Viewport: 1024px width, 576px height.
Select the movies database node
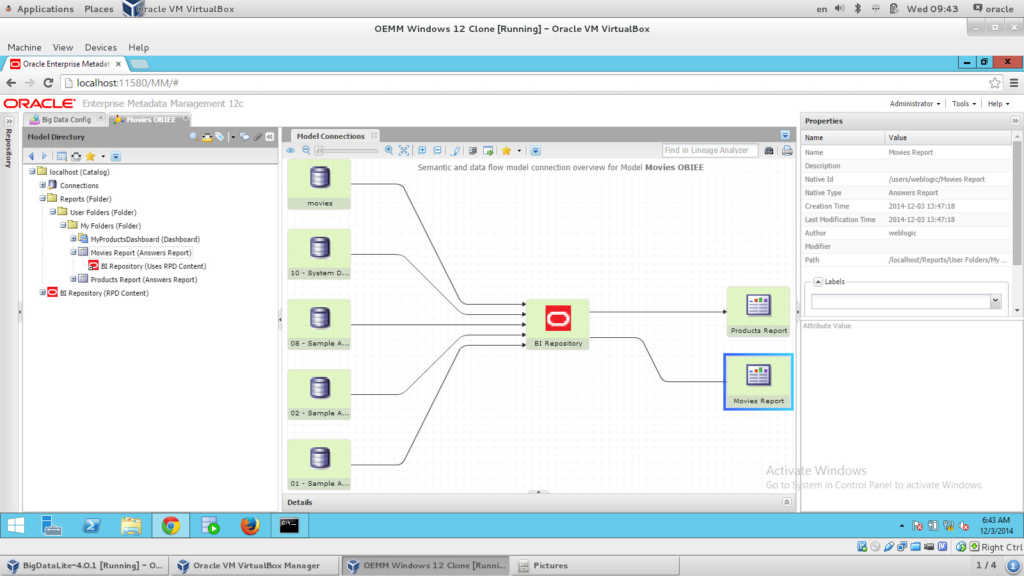pos(319,185)
